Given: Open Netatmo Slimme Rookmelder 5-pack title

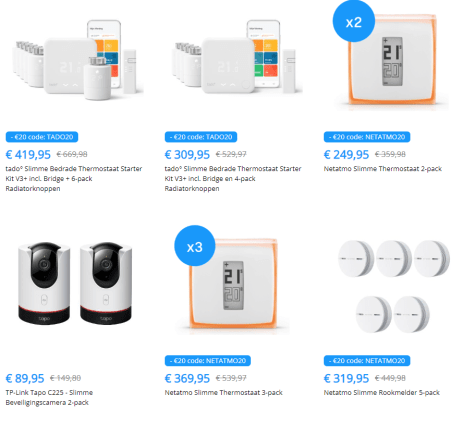Looking at the screenshot, I should tap(382, 393).
